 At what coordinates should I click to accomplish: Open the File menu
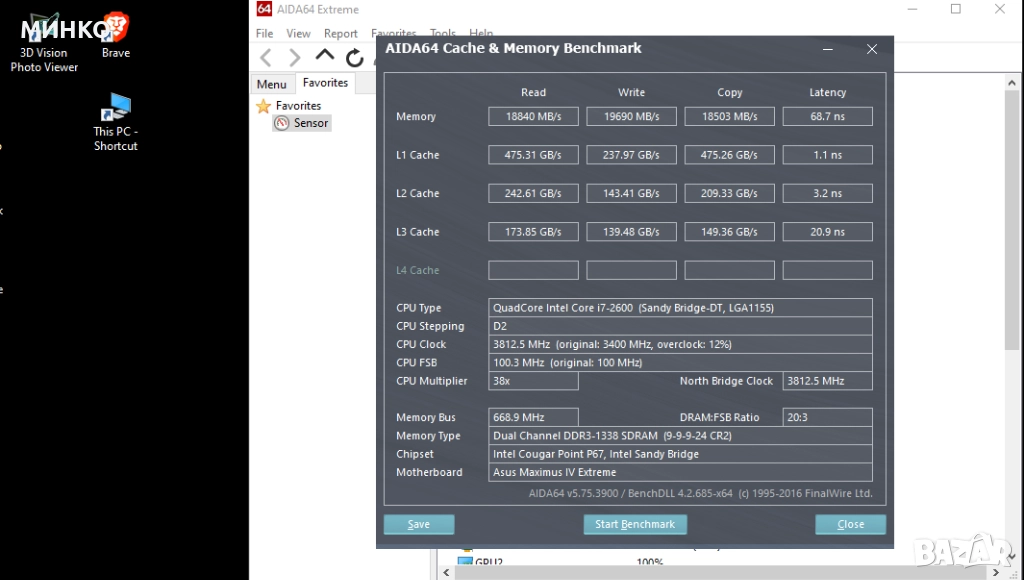pos(264,33)
